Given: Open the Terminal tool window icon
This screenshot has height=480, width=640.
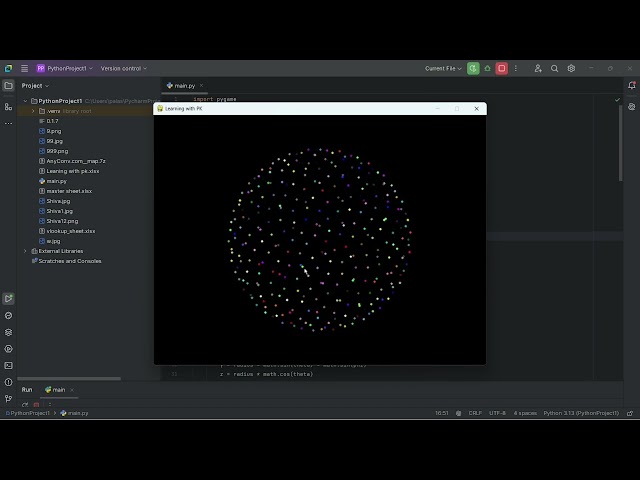Looking at the screenshot, I should point(8,366).
